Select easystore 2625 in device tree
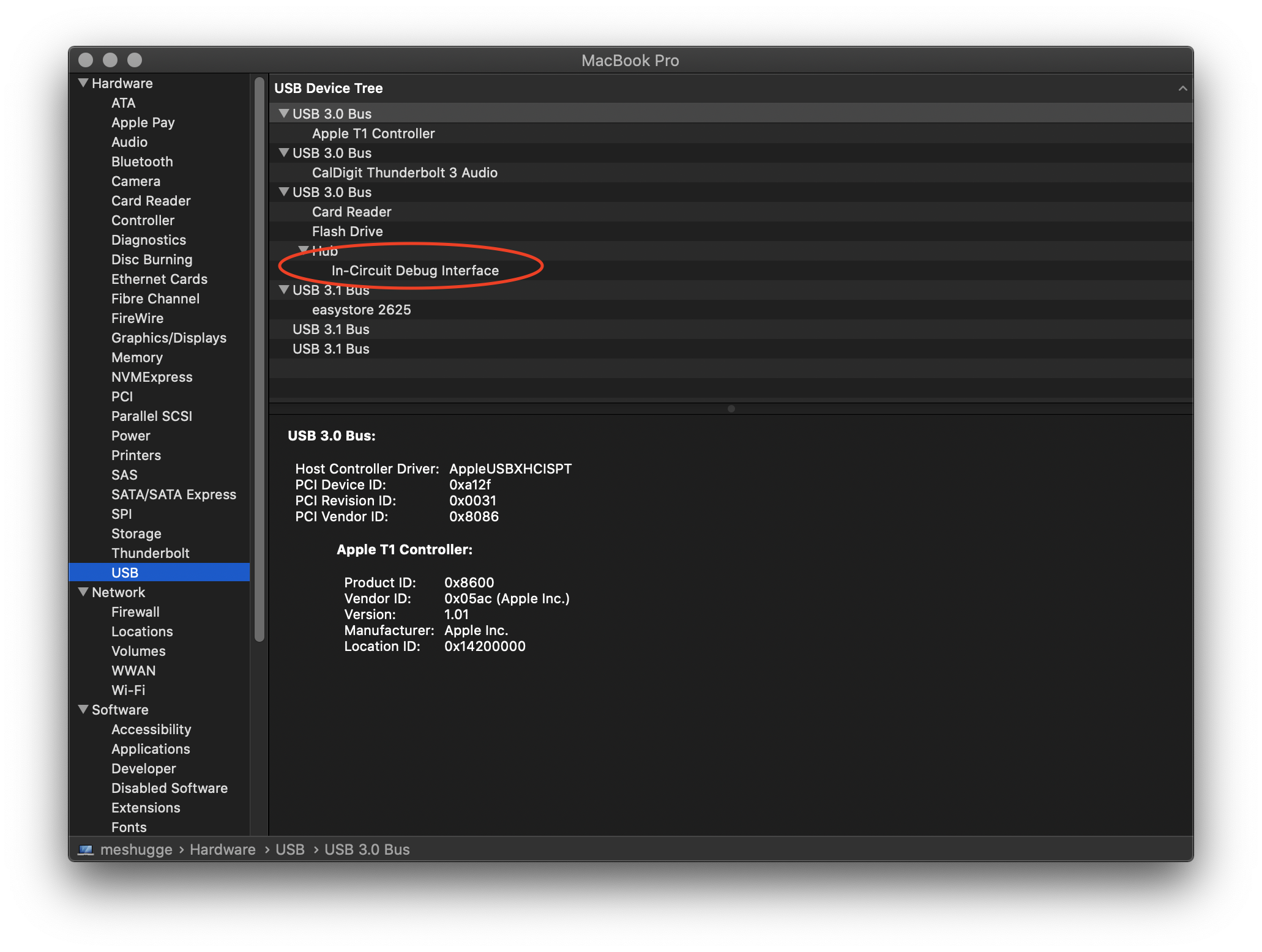Viewport: 1262px width, 952px height. point(731,310)
